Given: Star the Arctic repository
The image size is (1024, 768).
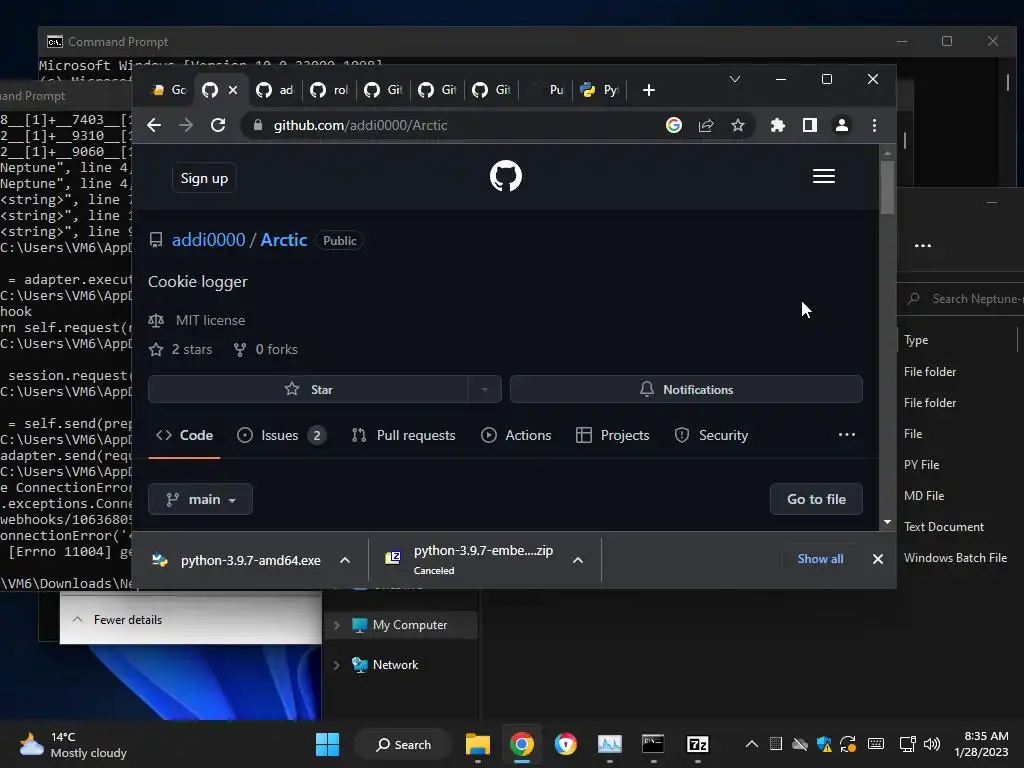Looking at the screenshot, I should click(308, 389).
